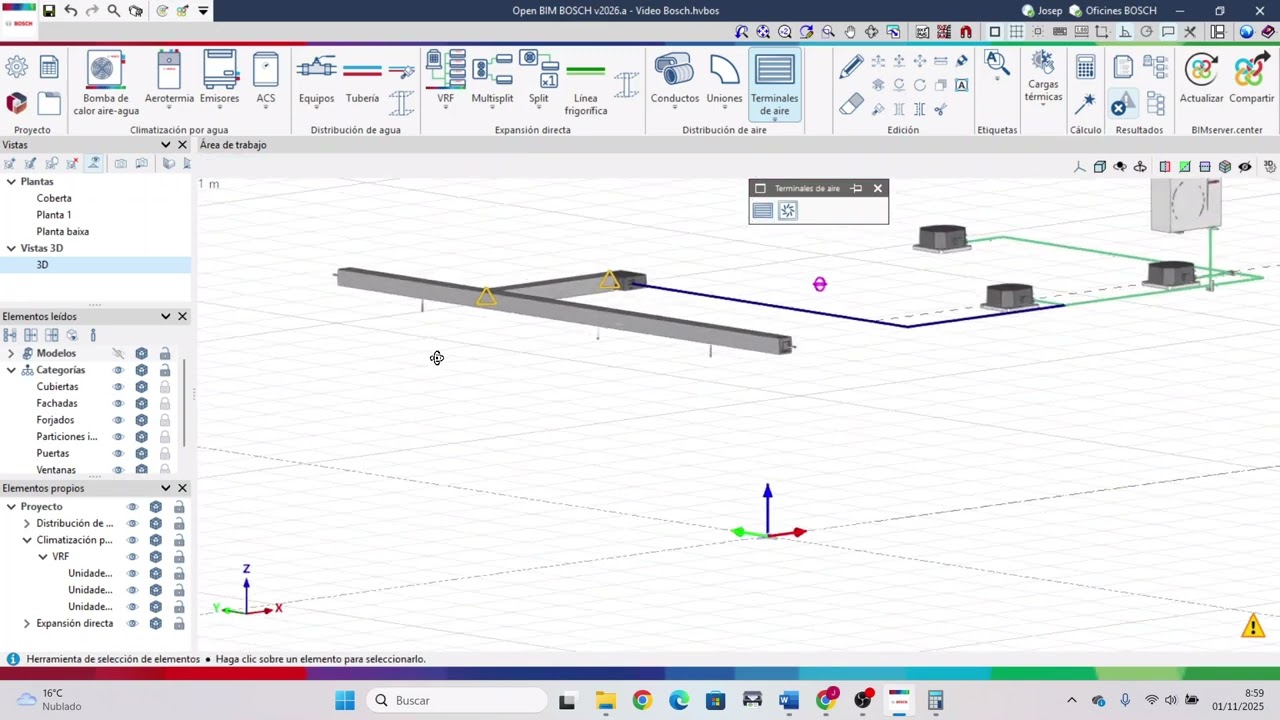Pick the Split tool
Viewport: 1280px width, 720px height.
tap(539, 78)
